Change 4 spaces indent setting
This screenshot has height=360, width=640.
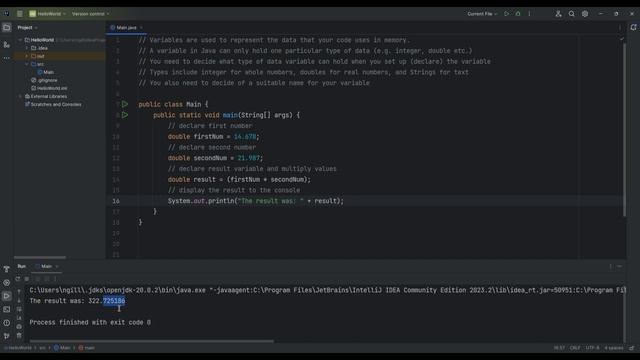pos(614,348)
